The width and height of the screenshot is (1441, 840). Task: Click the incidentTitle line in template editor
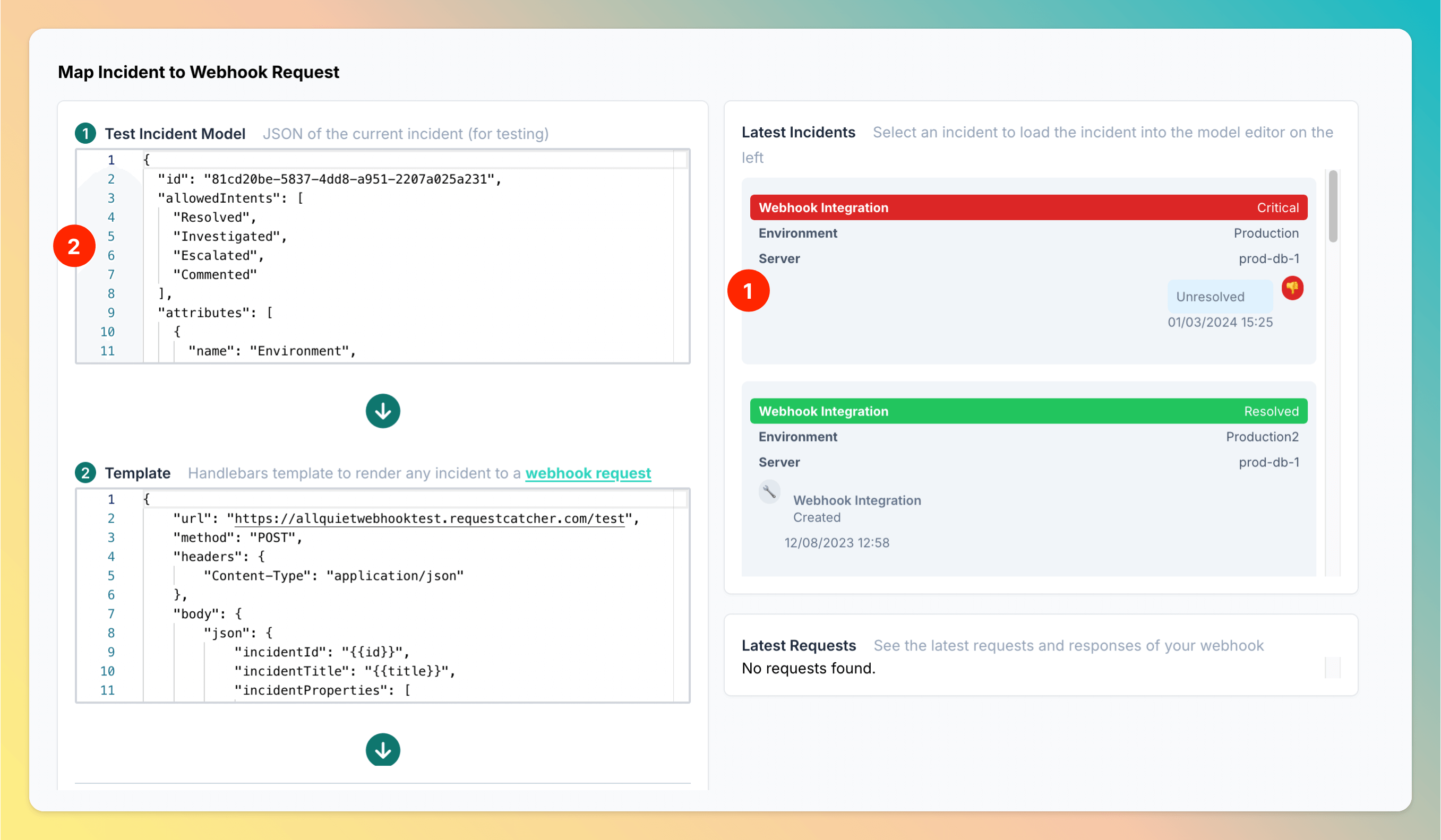click(344, 671)
